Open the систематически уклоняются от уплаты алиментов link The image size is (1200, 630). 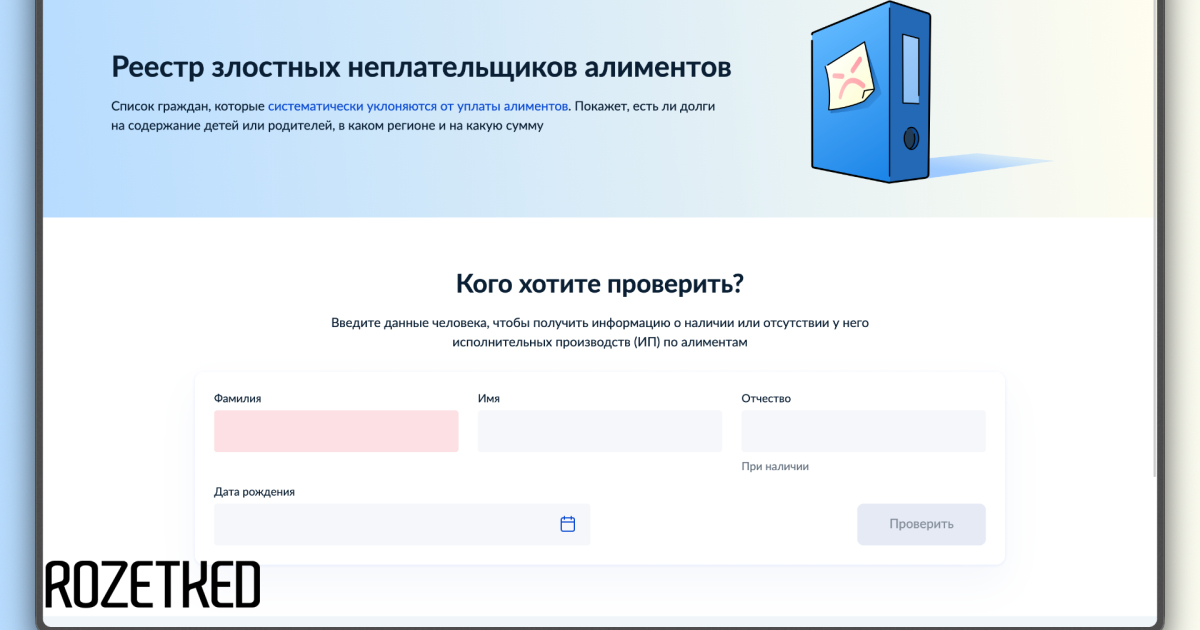coord(418,105)
